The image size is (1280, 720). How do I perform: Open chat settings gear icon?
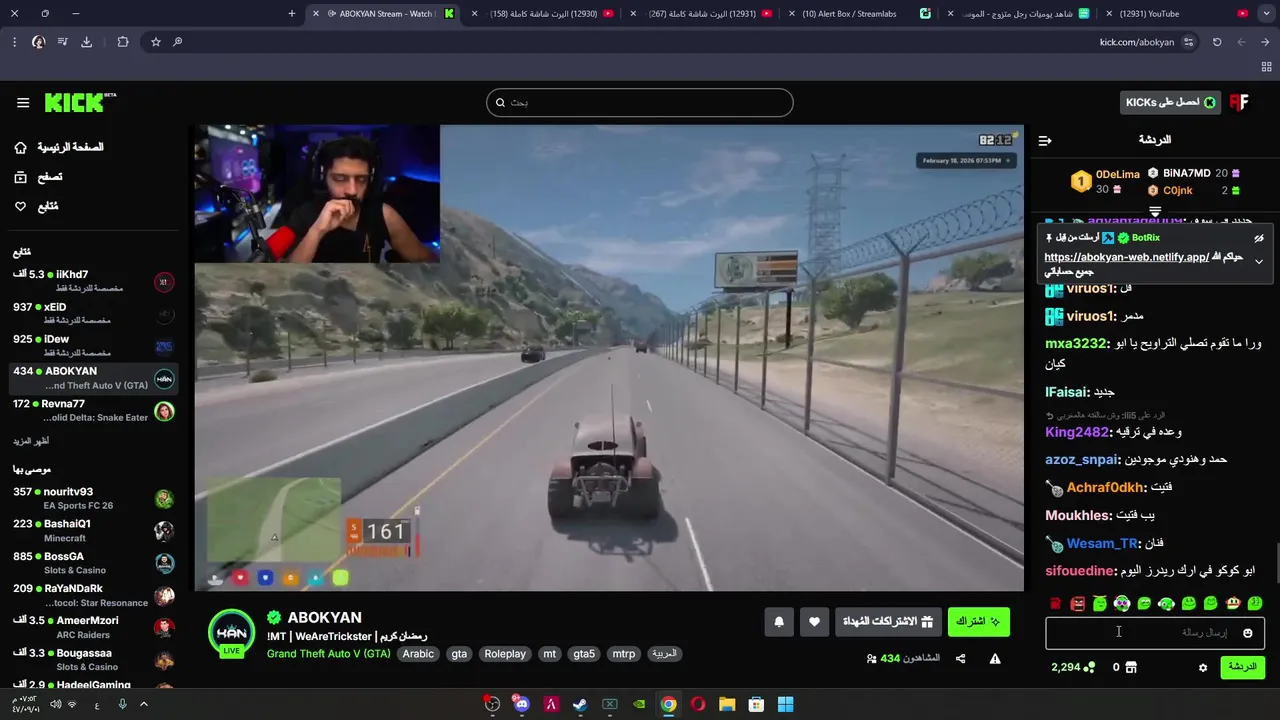pyautogui.click(x=1203, y=668)
